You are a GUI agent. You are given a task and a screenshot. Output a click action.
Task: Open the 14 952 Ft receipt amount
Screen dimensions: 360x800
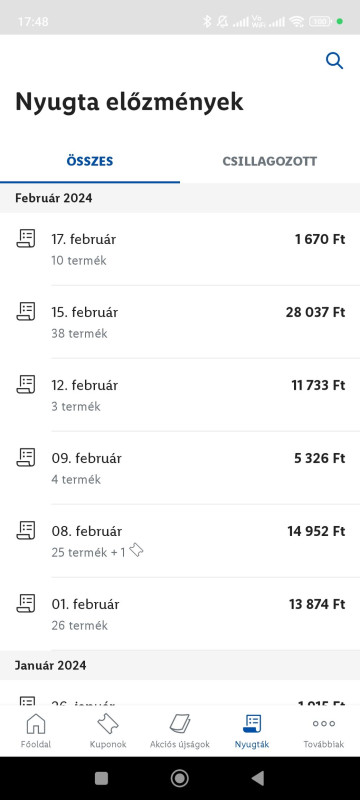pos(316,531)
